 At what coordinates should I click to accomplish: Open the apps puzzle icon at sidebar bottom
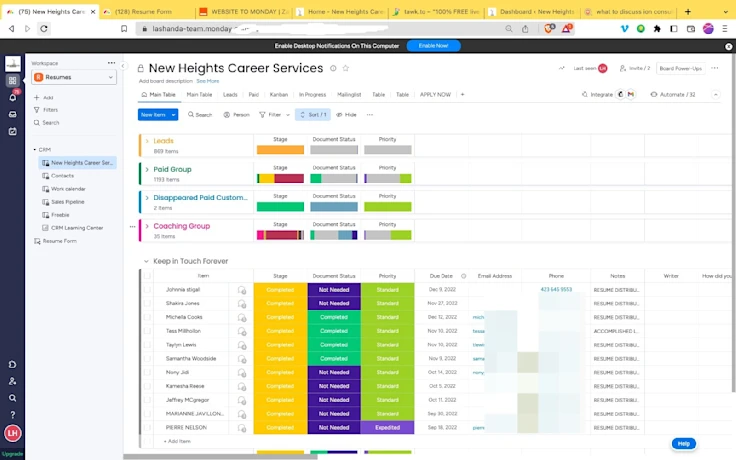[x=13, y=364]
